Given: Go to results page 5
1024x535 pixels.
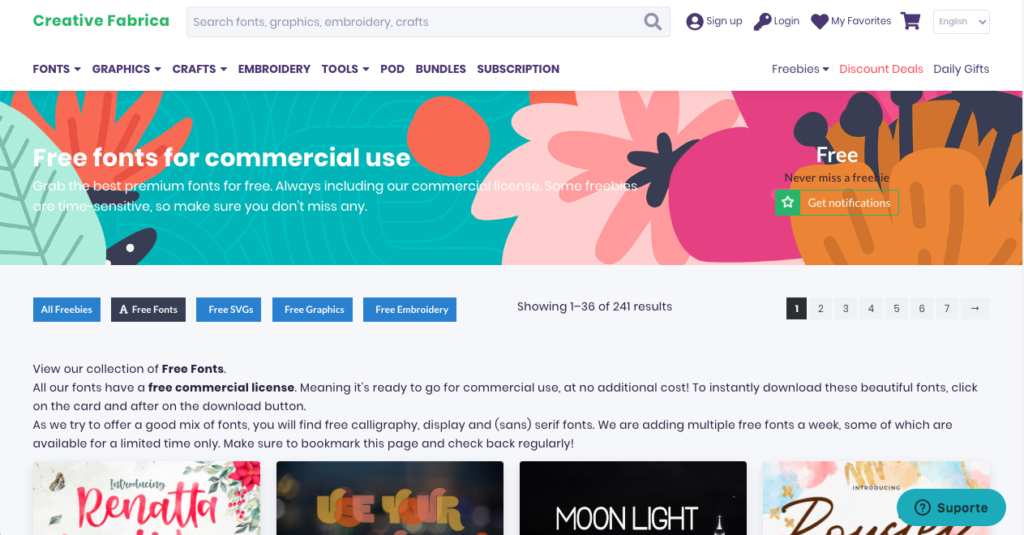Looking at the screenshot, I should tap(897, 308).
